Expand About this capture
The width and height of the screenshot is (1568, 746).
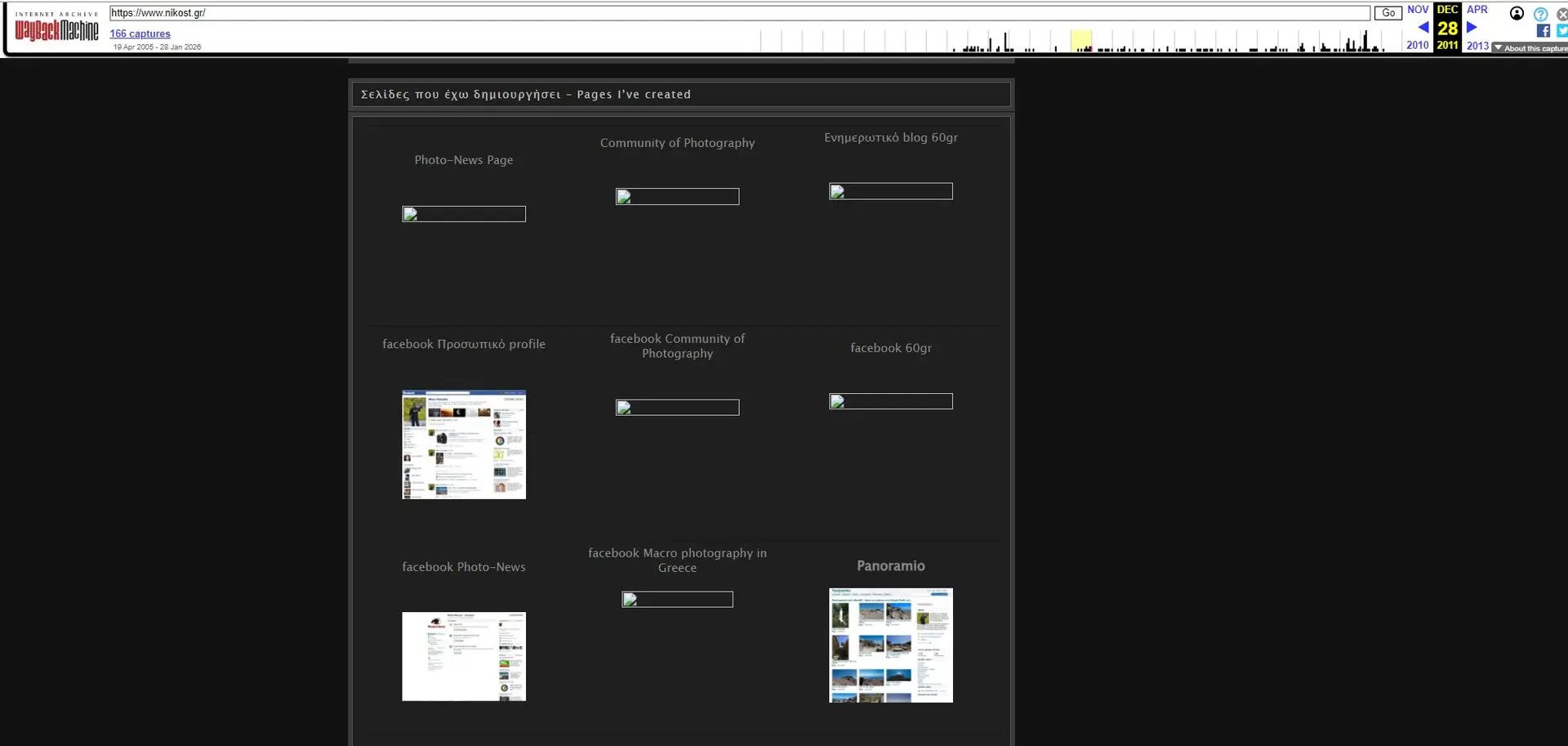click(1530, 48)
